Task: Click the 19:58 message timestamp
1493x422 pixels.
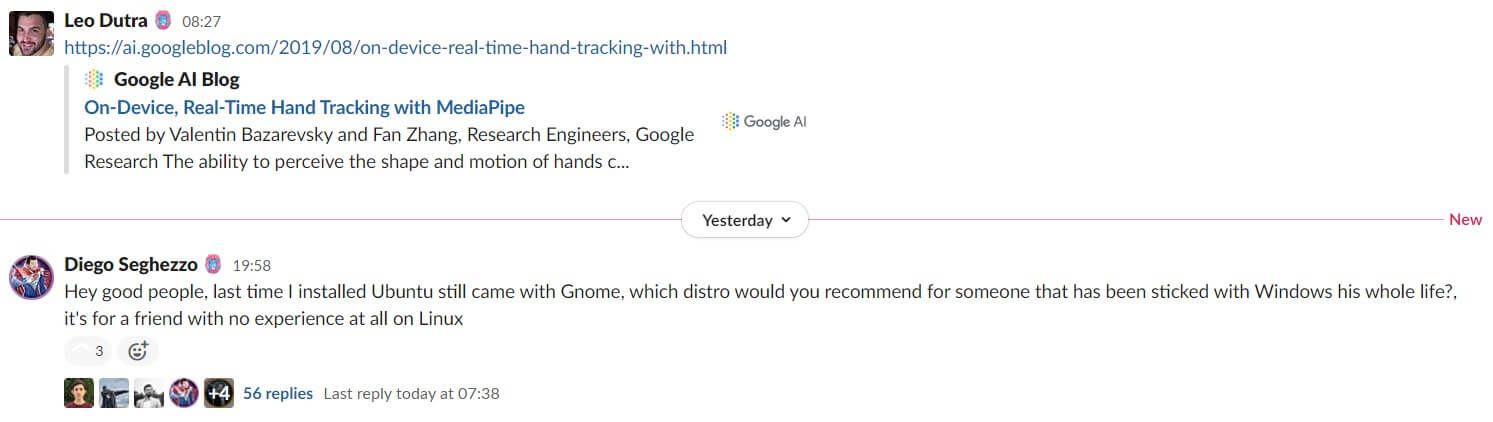Action: tap(252, 266)
